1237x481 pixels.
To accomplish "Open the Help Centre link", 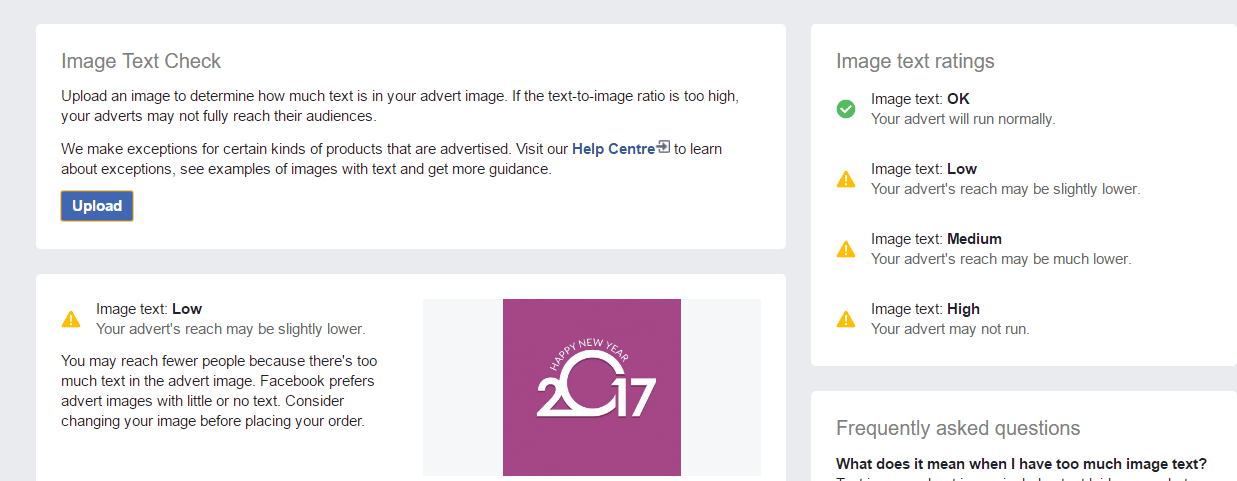I will pyautogui.click(x=614, y=149).
